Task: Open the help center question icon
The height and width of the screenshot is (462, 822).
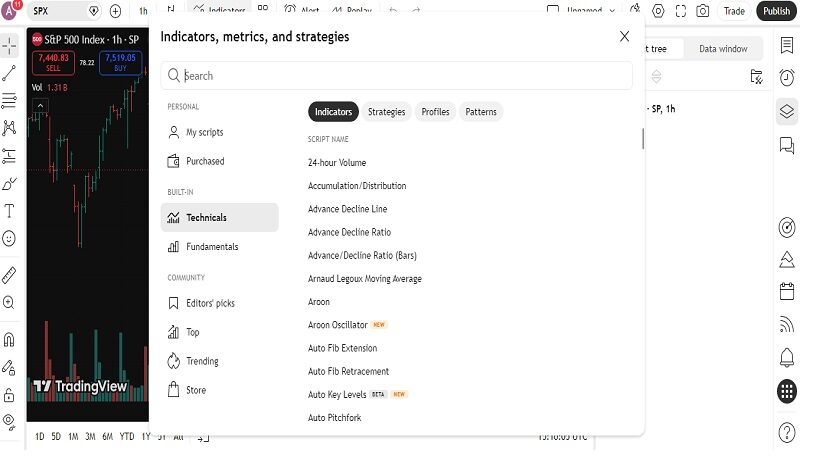Action: coord(787,433)
